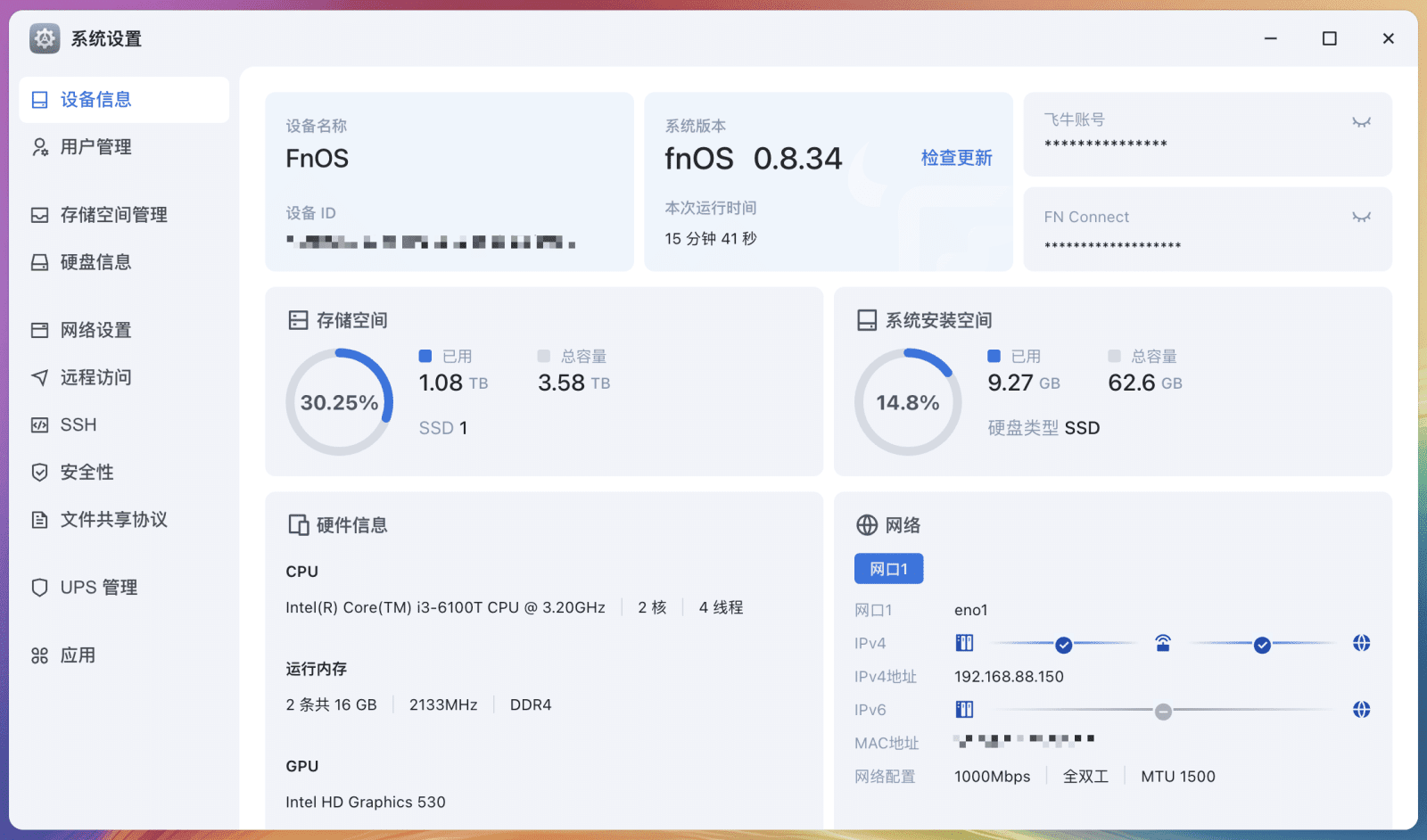The height and width of the screenshot is (840, 1427).
Task: Click the UPS 管理 icon
Action: click(x=40, y=587)
